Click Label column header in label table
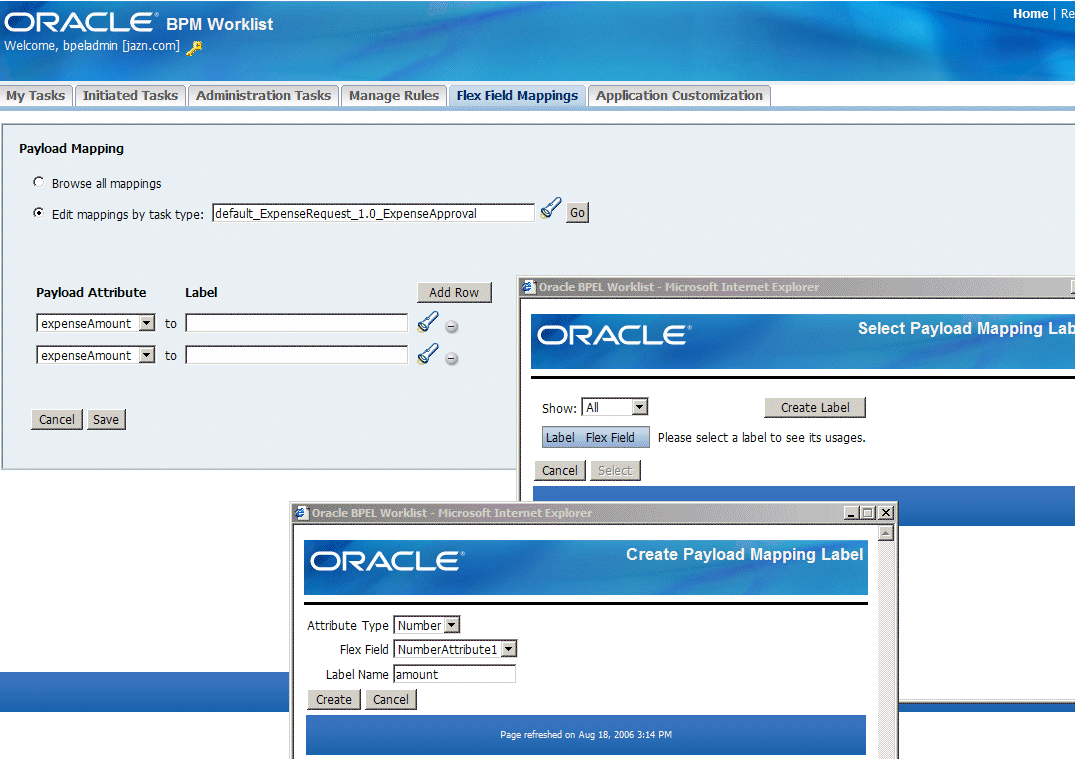 click(560, 437)
